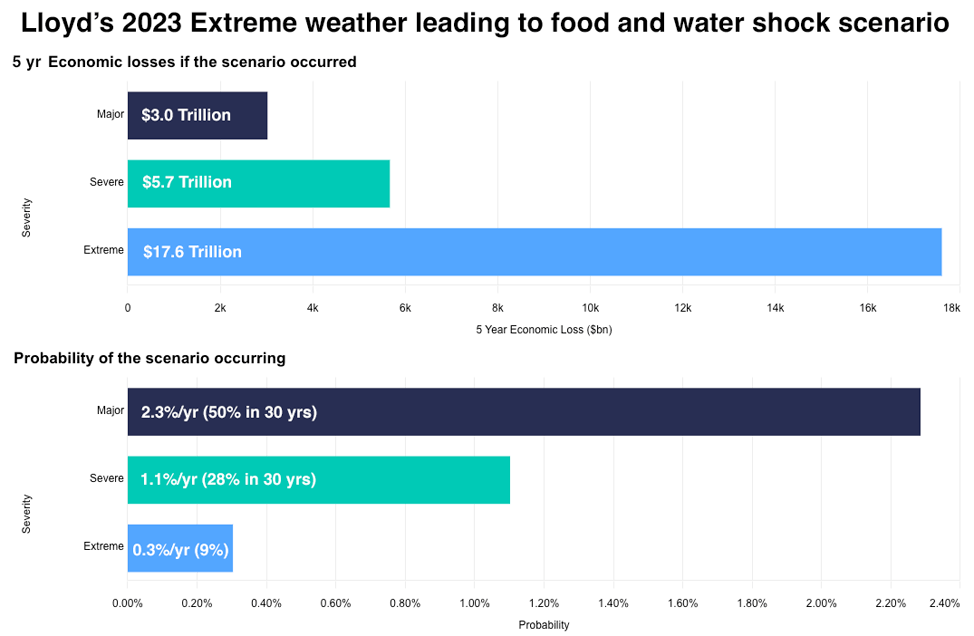Image resolution: width=974 pixels, height=636 pixels.
Task: Click the $17.6 Trillion Extreme loss bar
Action: coord(534,252)
